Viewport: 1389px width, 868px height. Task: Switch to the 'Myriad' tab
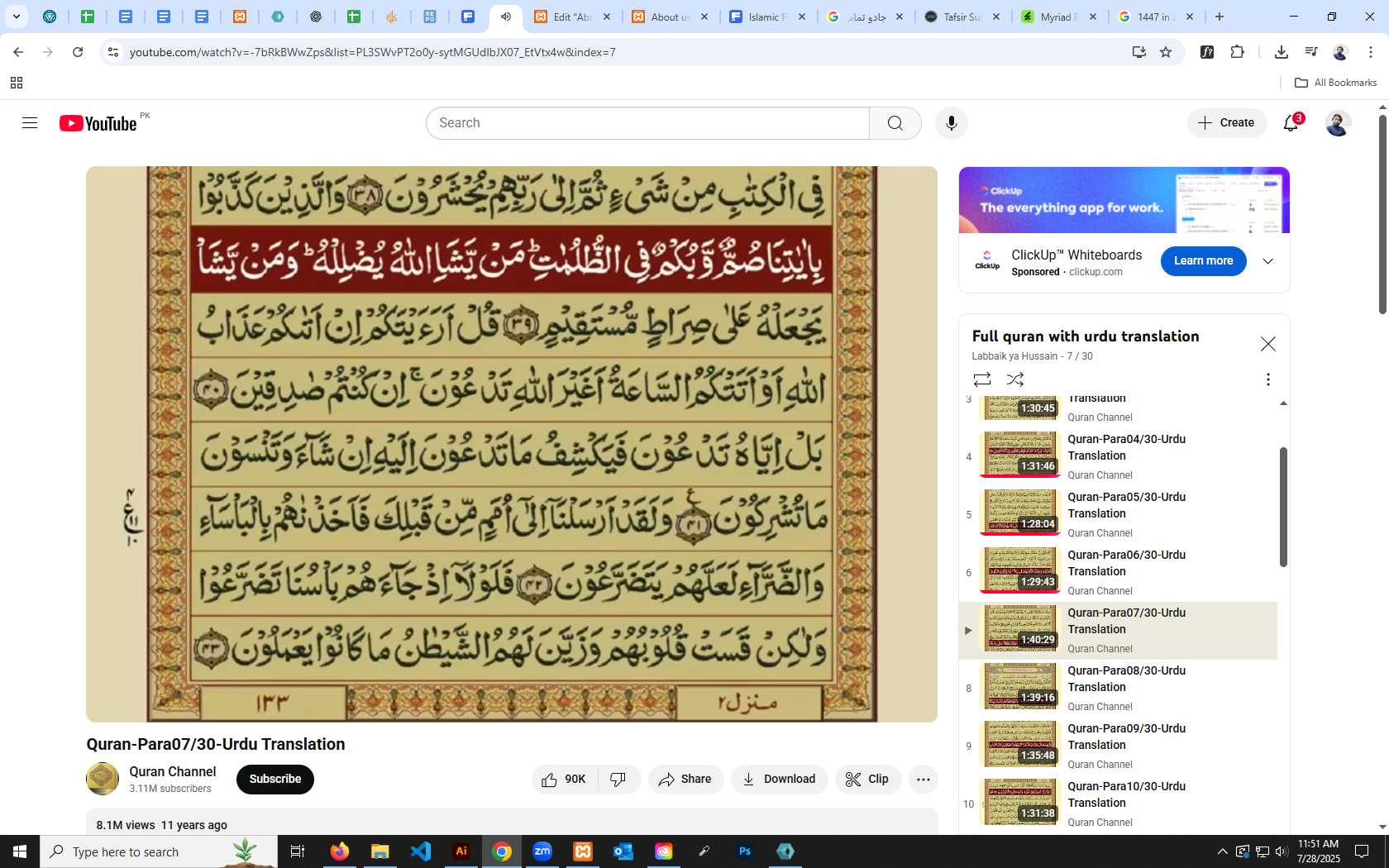1059,17
